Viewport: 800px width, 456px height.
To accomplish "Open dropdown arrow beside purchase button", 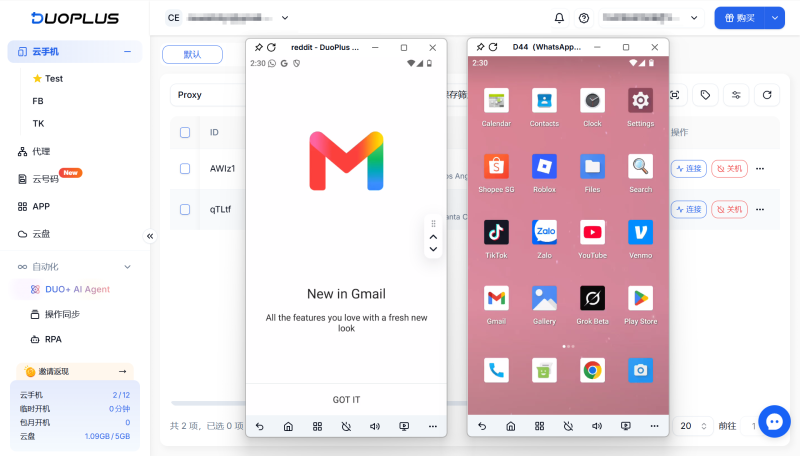I will (x=774, y=18).
